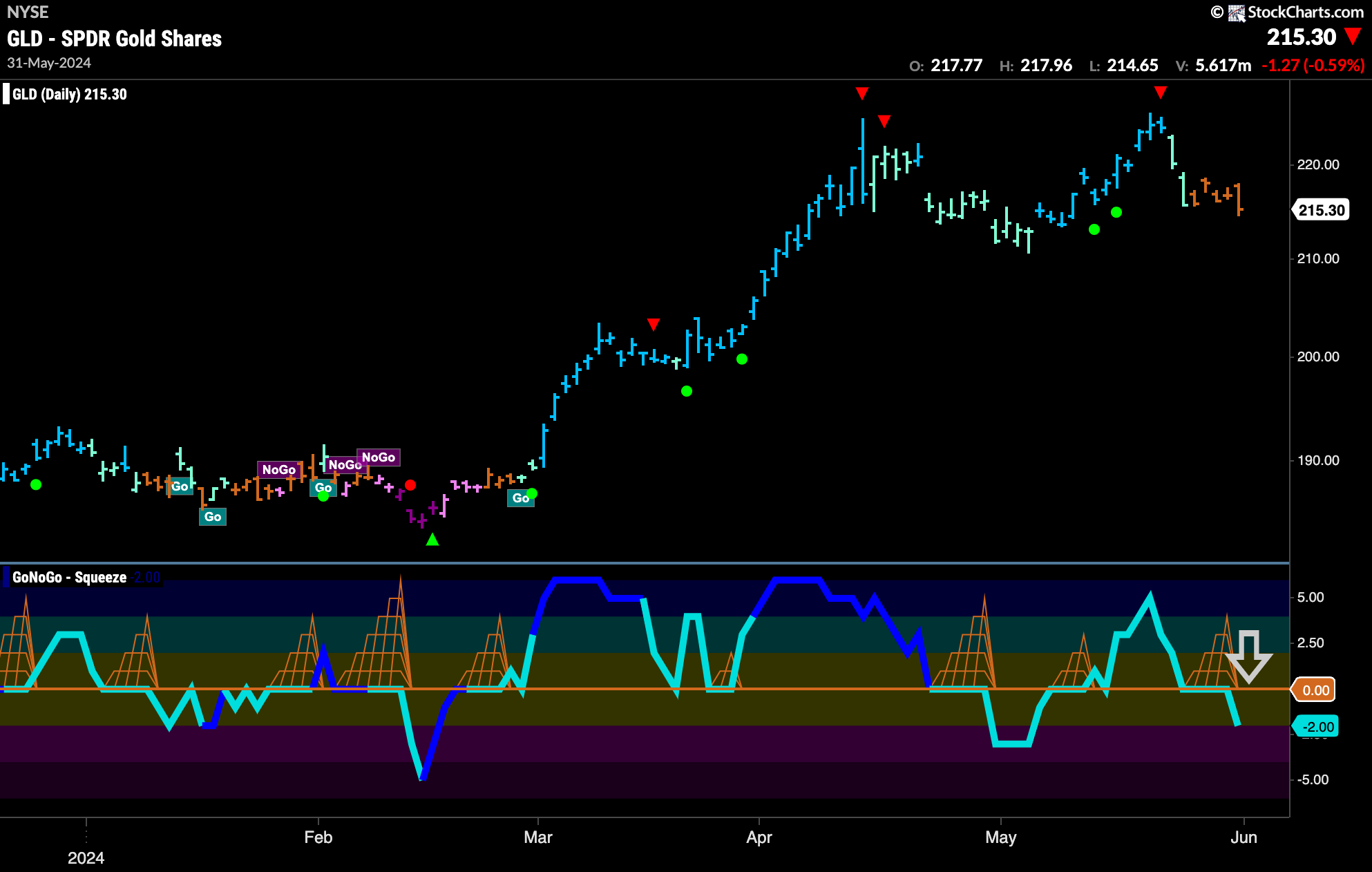
Task: Click the red dot marker in mid-February
Action: pyautogui.click(x=410, y=485)
